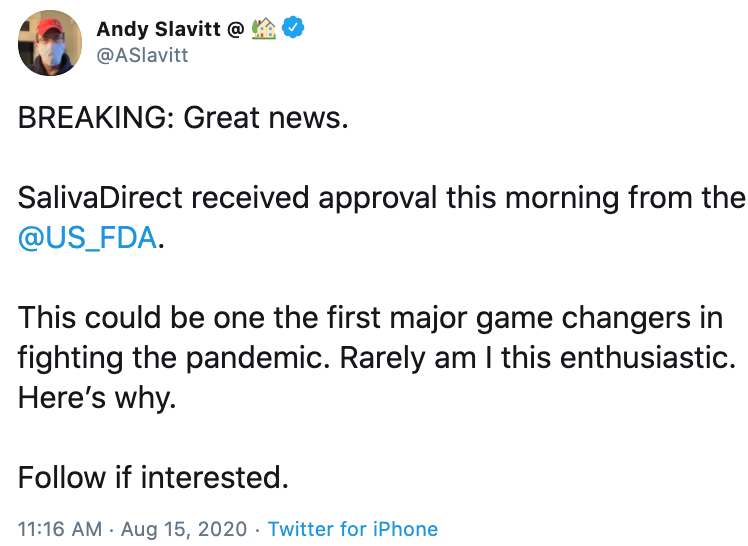Follow the @US_FDA mention link
Image resolution: width=748 pixels, height=546 pixels.
(88, 240)
